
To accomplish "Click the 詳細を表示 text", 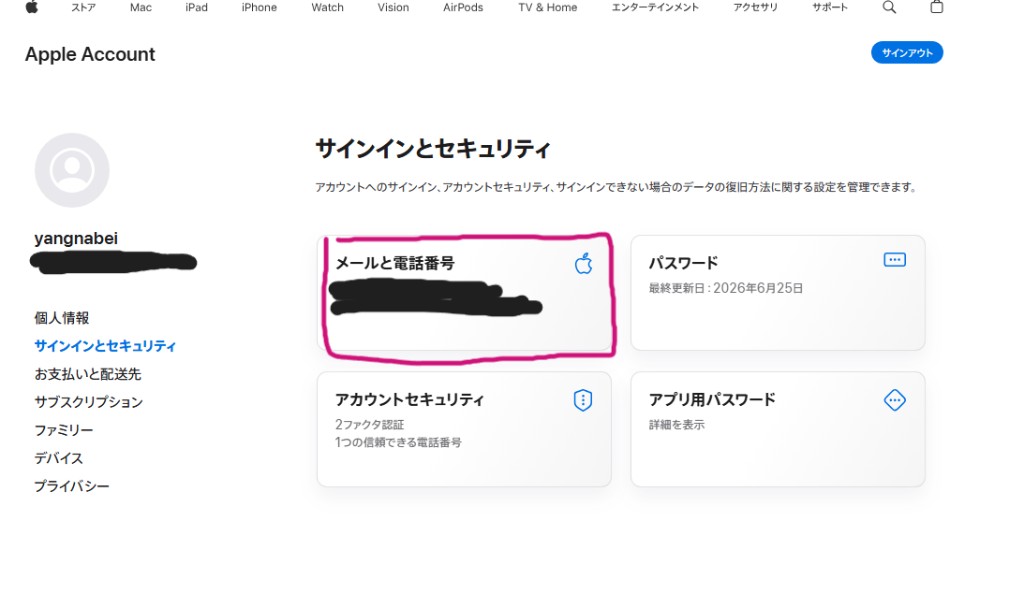I will pos(677,424).
